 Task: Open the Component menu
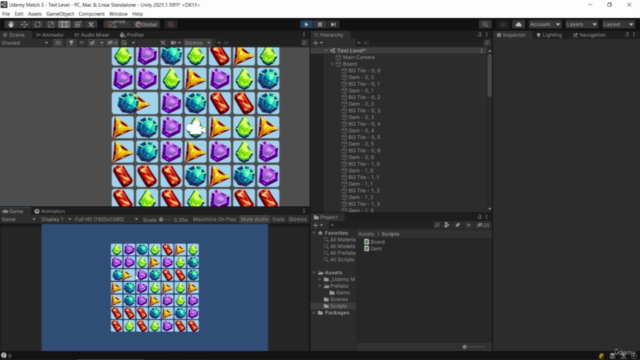pos(91,14)
